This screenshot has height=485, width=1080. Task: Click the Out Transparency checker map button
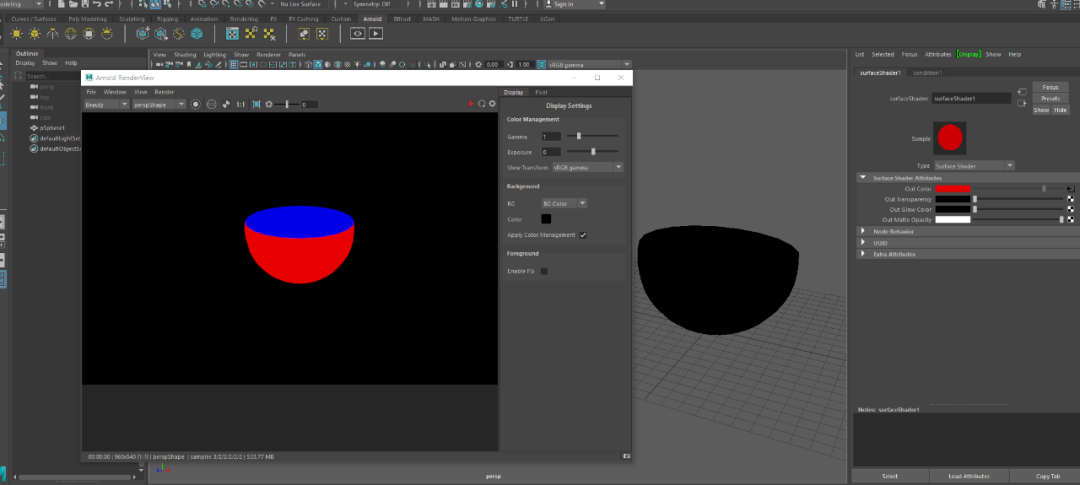pos(1070,199)
